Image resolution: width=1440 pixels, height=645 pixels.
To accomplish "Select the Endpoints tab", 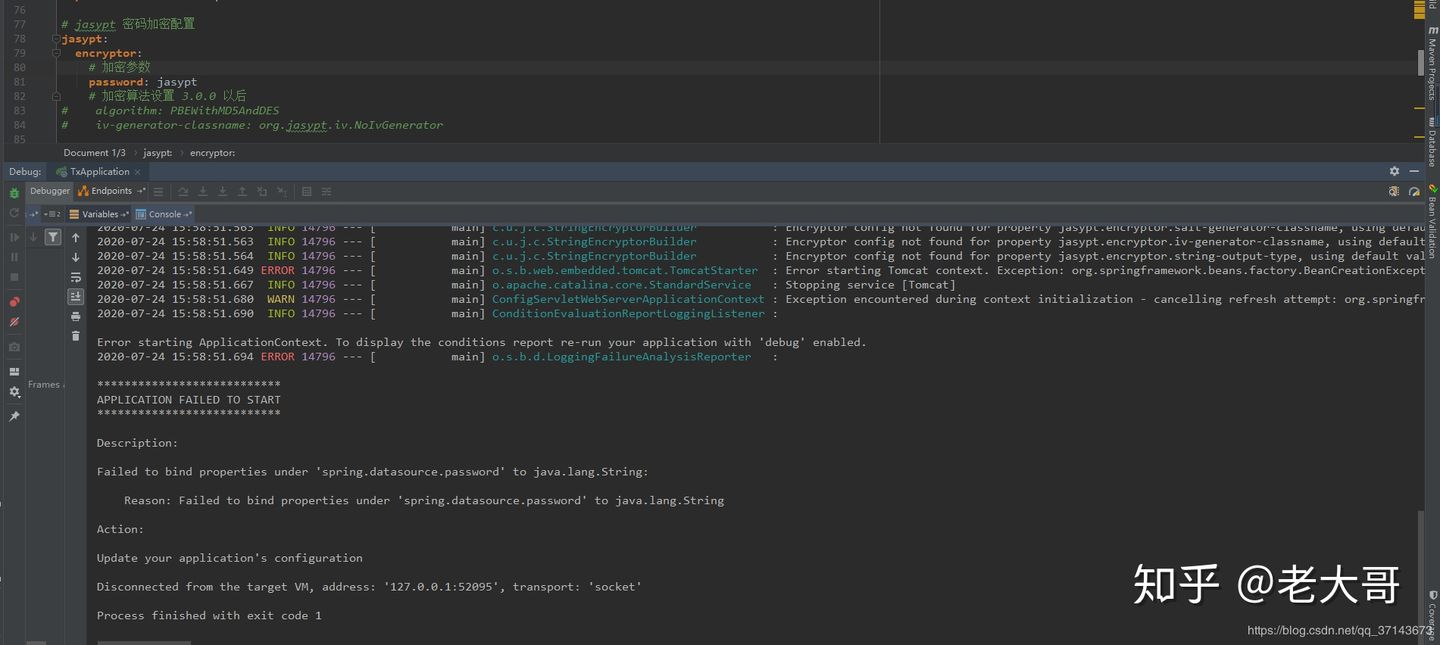I will click(110, 191).
